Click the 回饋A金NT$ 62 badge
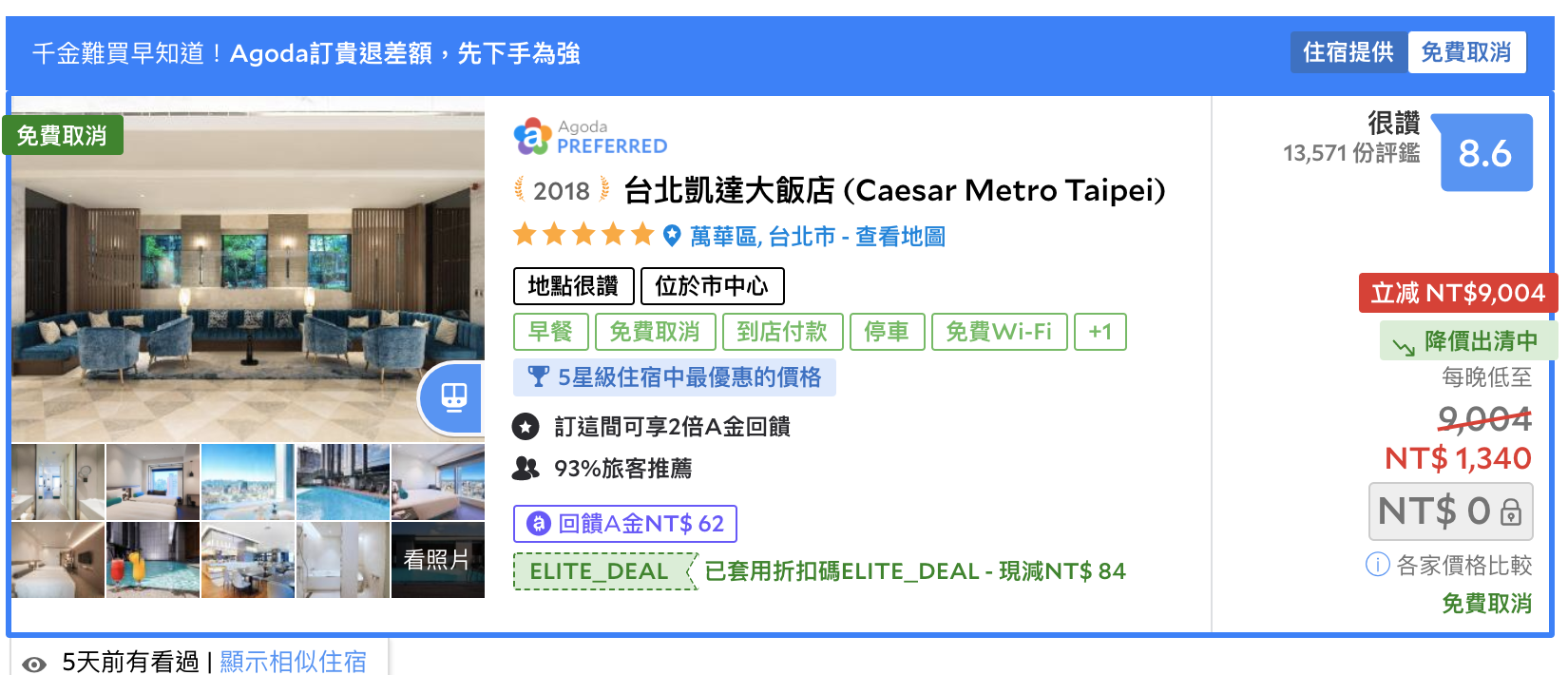The height and width of the screenshot is (675, 1568). coord(625,524)
